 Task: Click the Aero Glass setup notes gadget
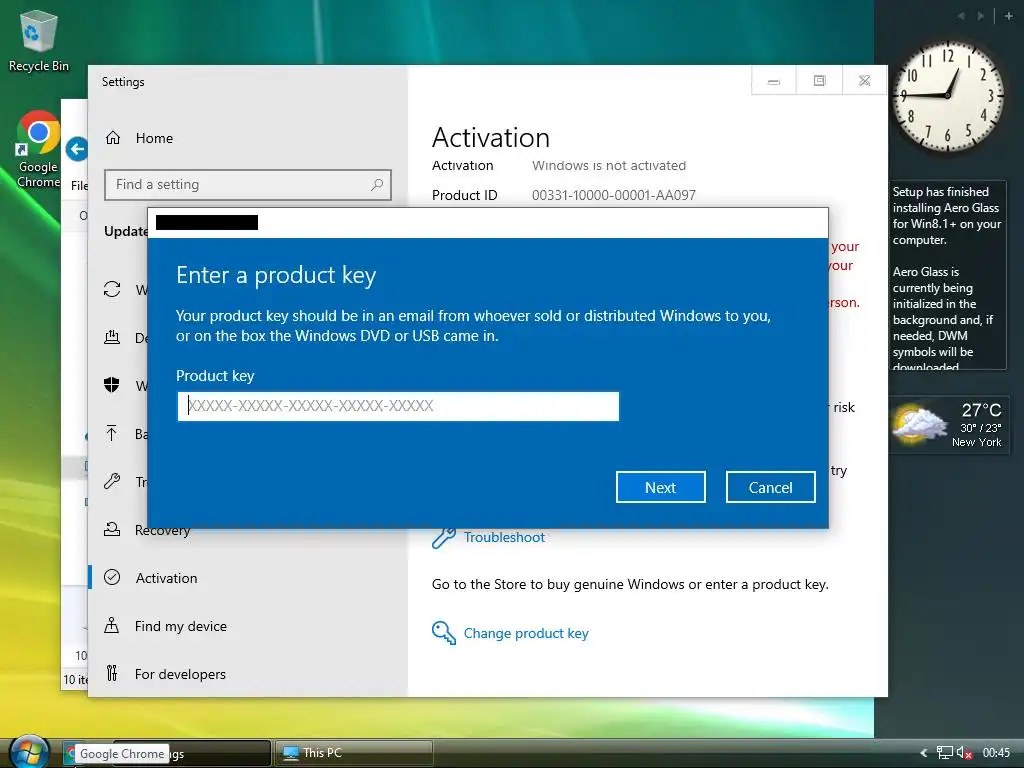948,276
